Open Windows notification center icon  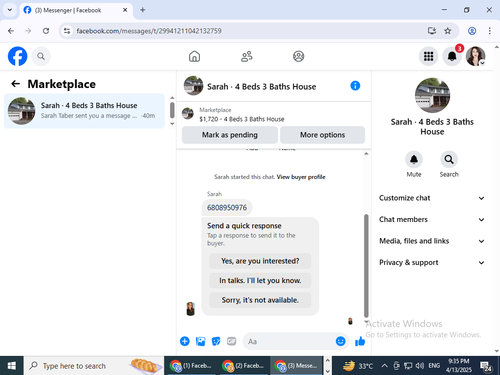486,366
